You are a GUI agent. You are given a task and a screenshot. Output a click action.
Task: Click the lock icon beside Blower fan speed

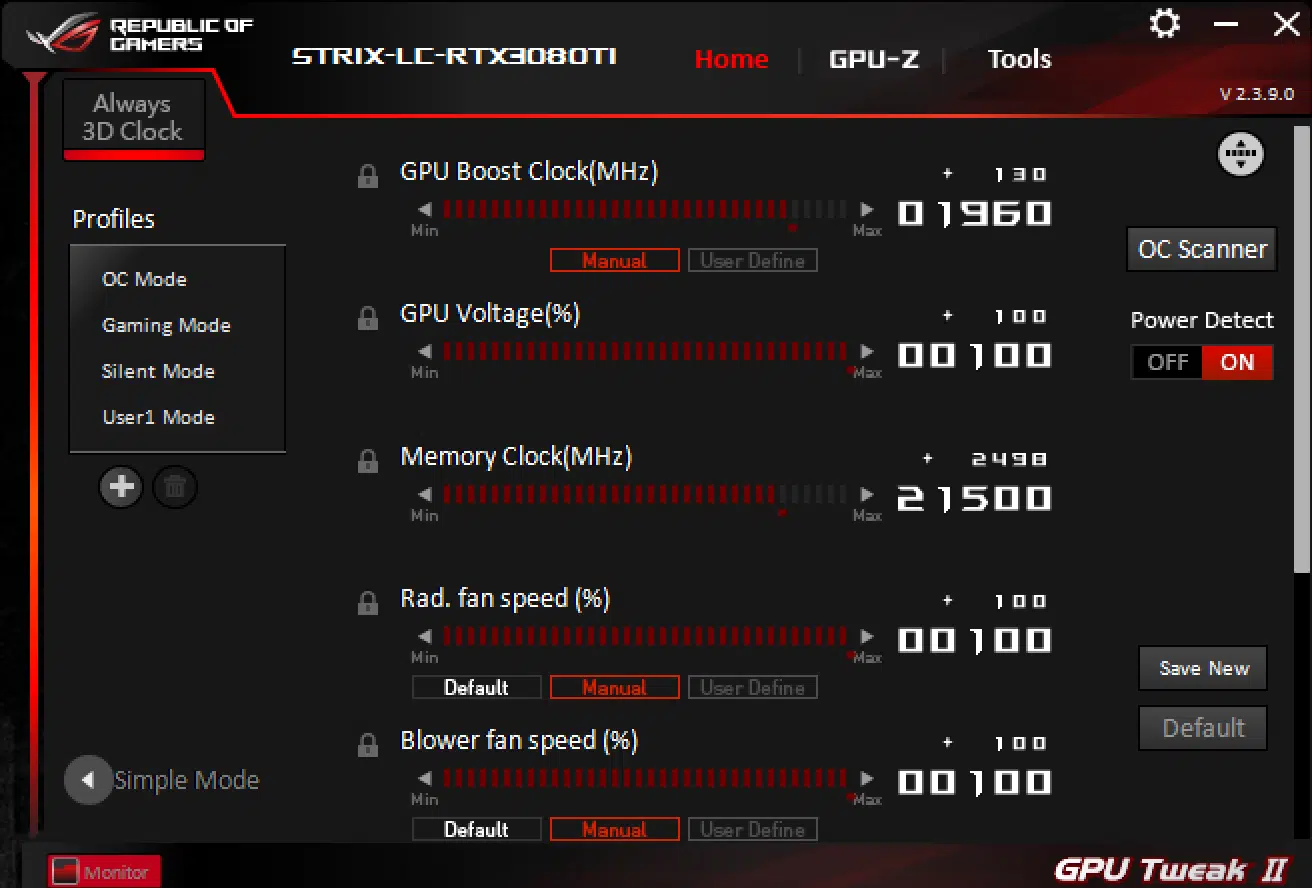pos(368,745)
